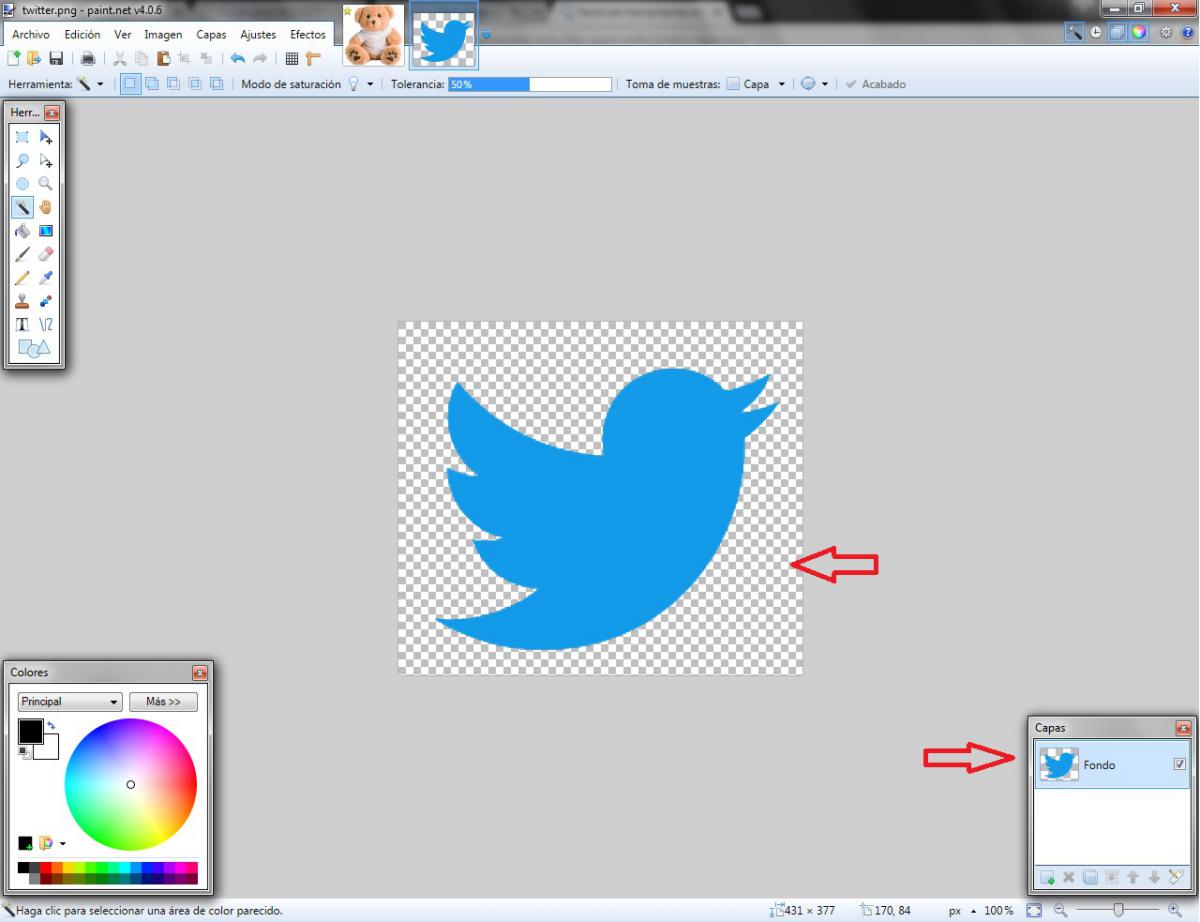Select the Paintbrush tool
The image size is (1200, 922).
coord(22,254)
